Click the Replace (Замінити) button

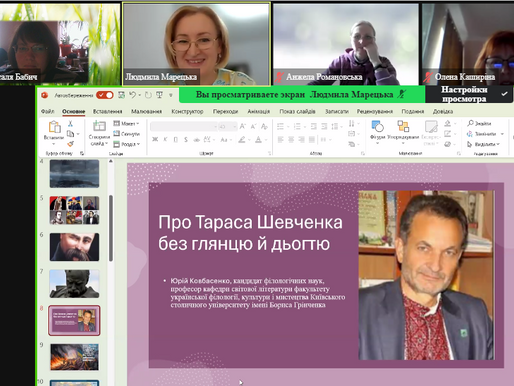482,134
